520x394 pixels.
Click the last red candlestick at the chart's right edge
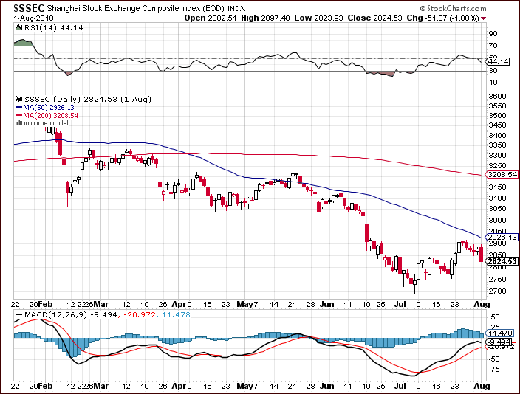point(481,253)
